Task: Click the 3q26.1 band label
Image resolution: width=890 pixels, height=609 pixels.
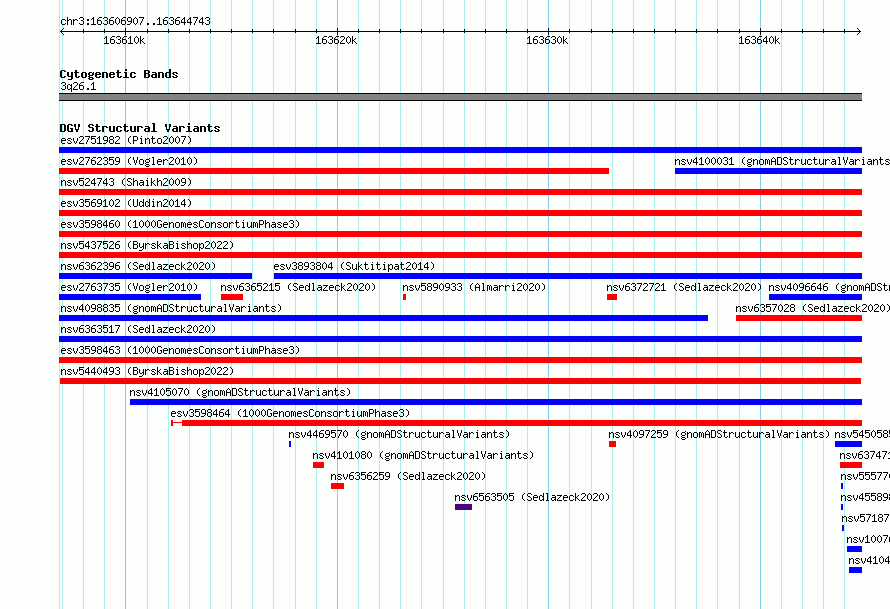Action: (x=78, y=86)
